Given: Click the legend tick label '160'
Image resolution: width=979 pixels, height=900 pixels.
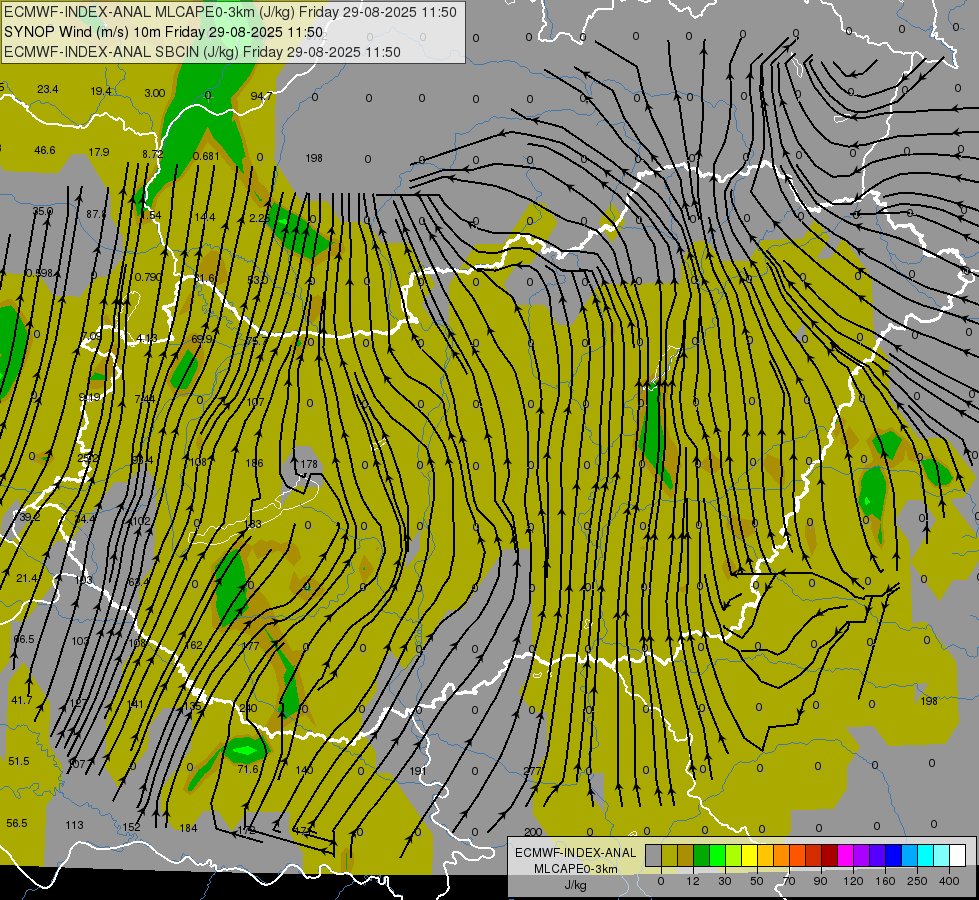Looking at the screenshot, I should click(885, 881).
